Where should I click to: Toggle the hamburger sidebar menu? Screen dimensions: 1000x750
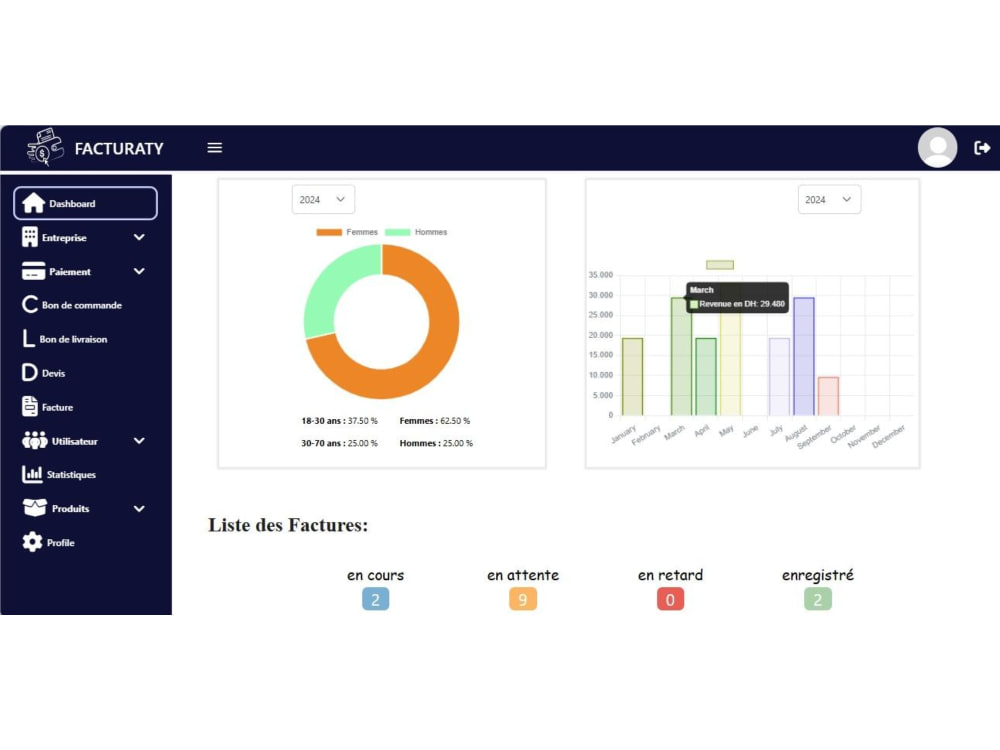pyautogui.click(x=215, y=148)
